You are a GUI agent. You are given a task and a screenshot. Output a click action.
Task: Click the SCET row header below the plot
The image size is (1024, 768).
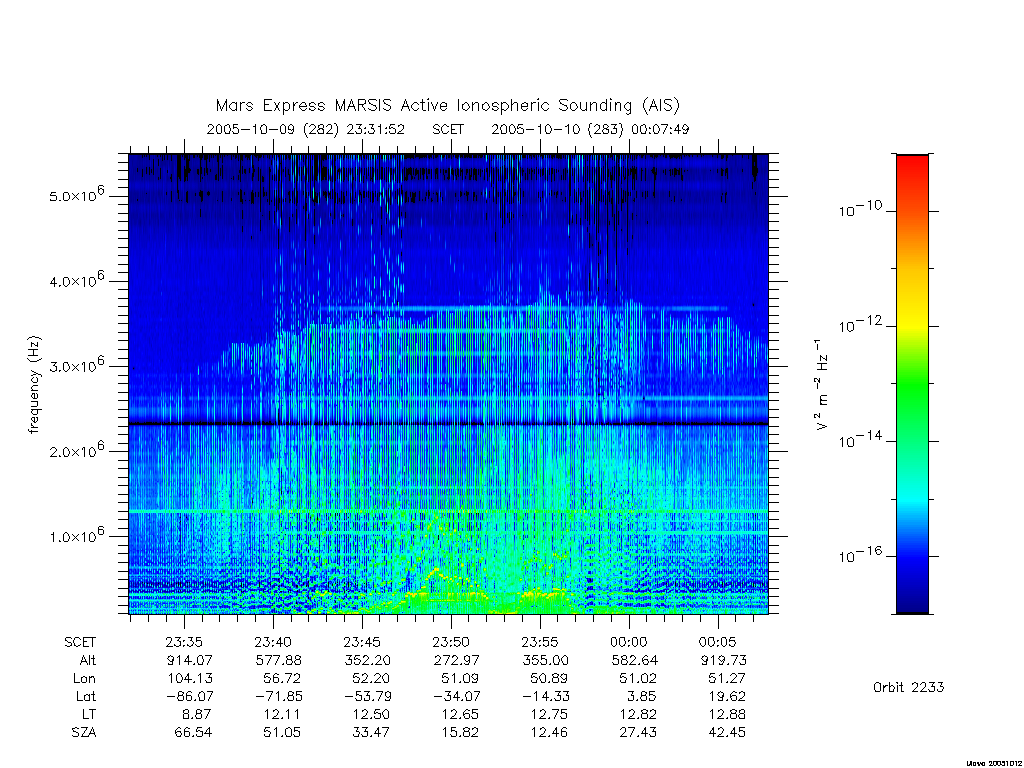pyautogui.click(x=80, y=642)
